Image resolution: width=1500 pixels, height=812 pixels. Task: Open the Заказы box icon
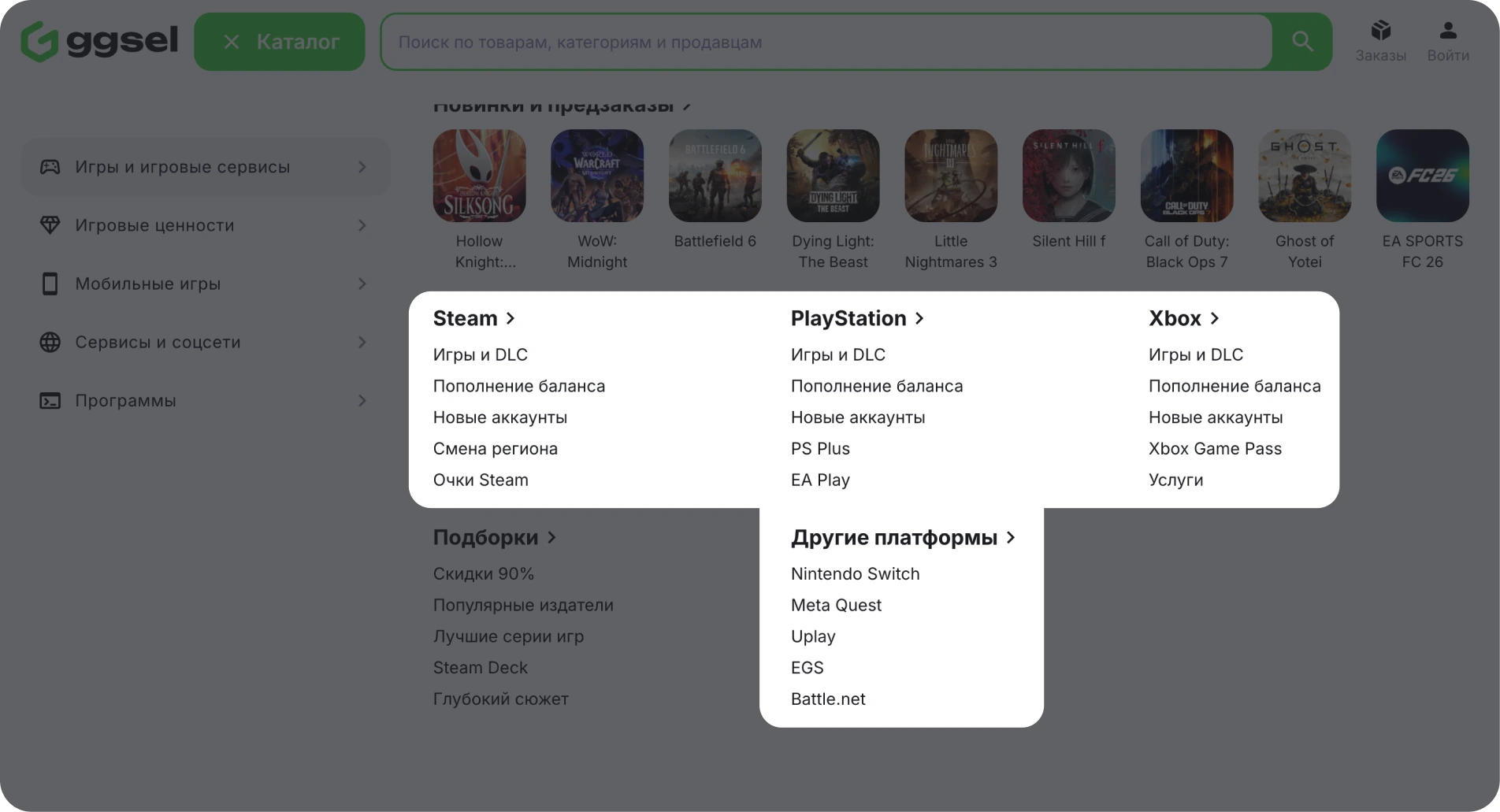[1380, 31]
